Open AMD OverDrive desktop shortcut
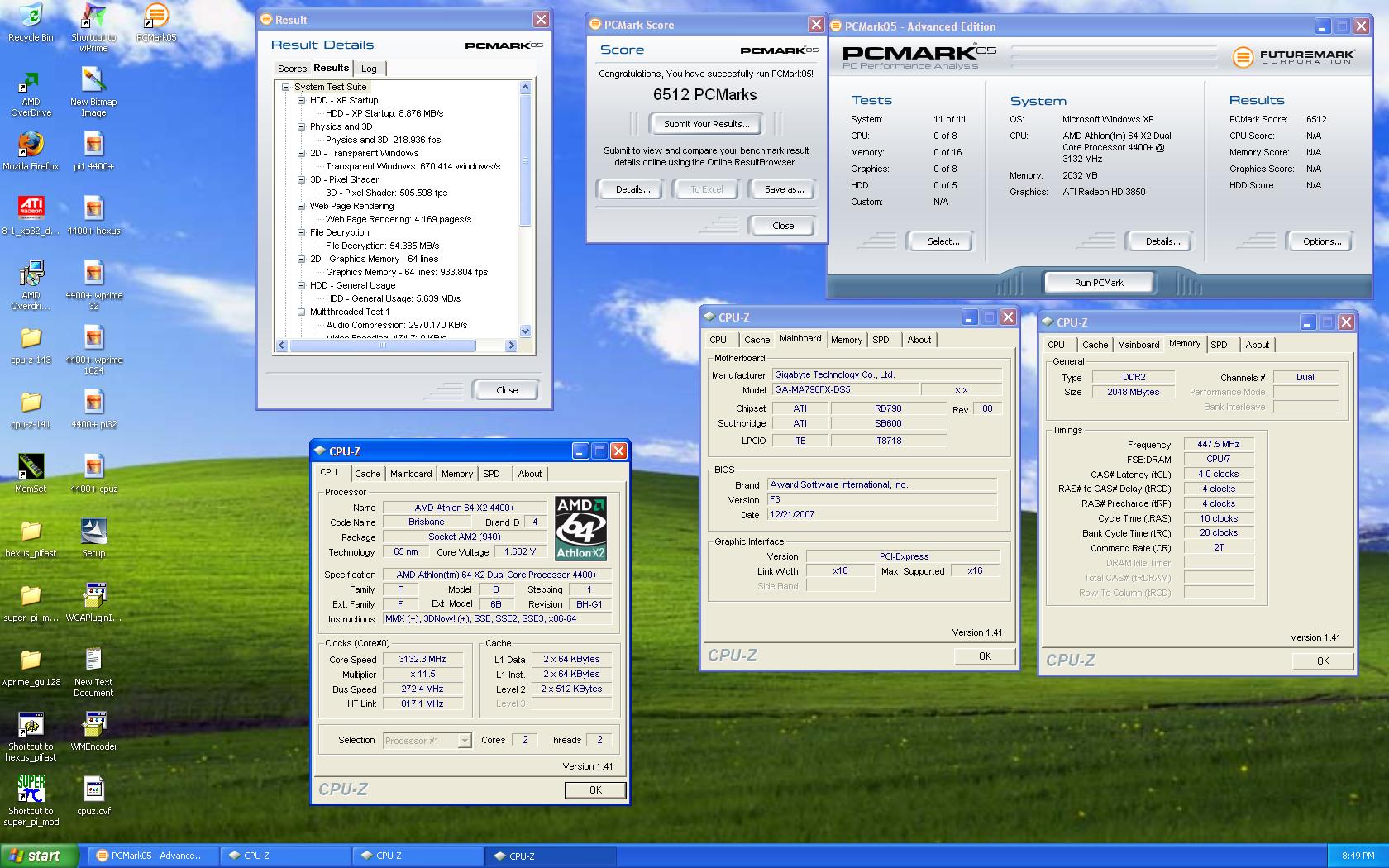1389x868 pixels. (x=31, y=93)
